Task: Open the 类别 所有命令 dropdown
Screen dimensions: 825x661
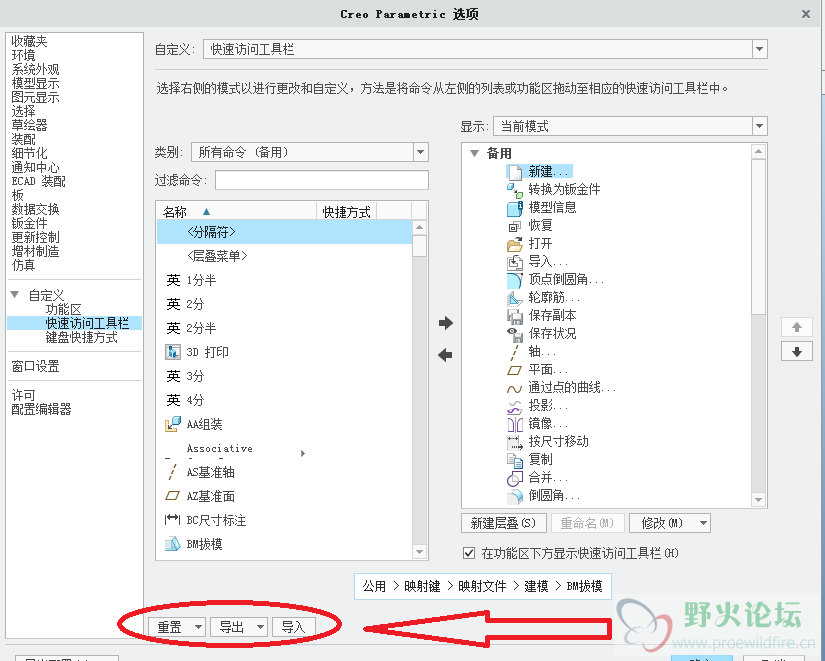Action: coord(420,153)
